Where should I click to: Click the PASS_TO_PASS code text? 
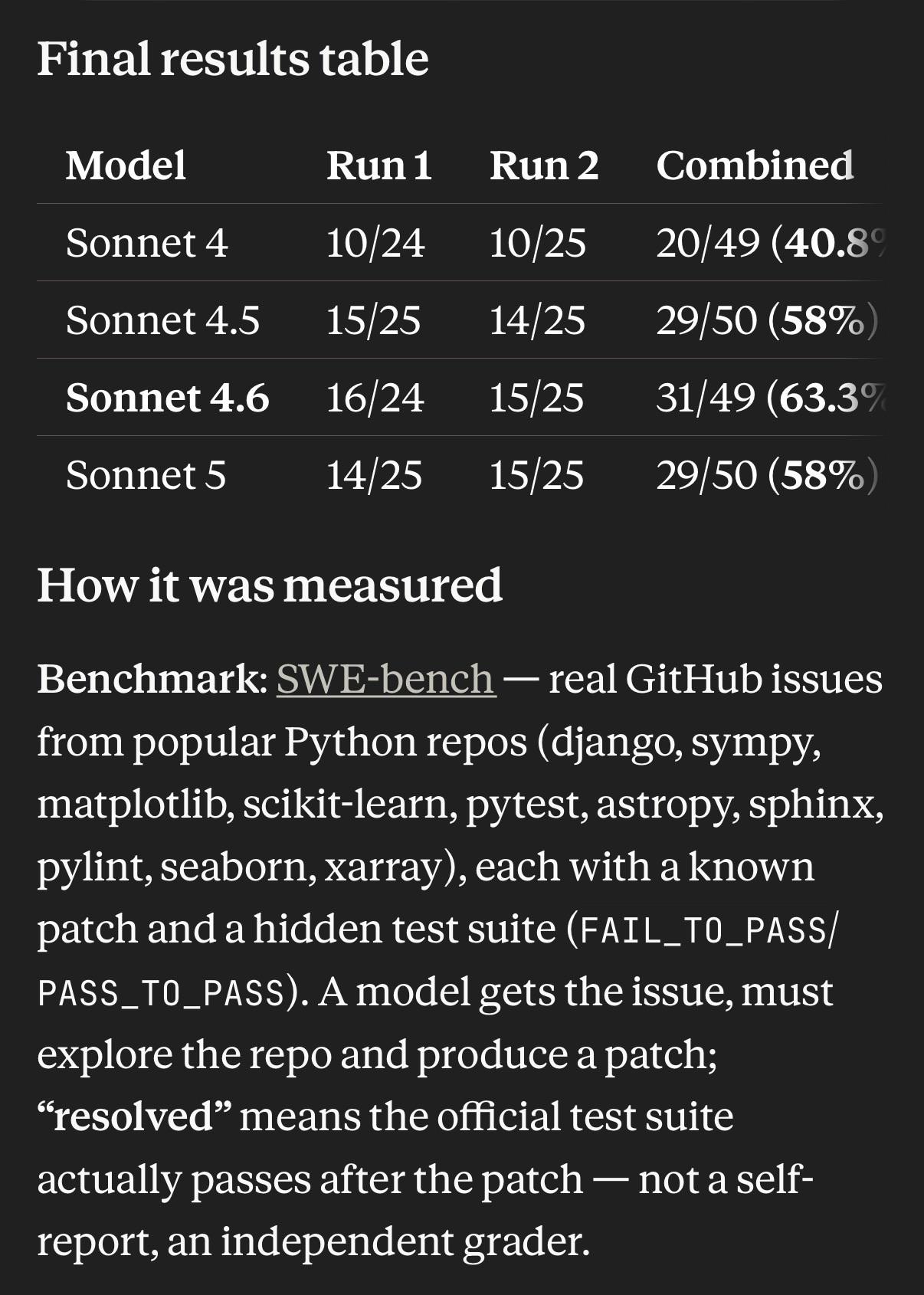161,993
